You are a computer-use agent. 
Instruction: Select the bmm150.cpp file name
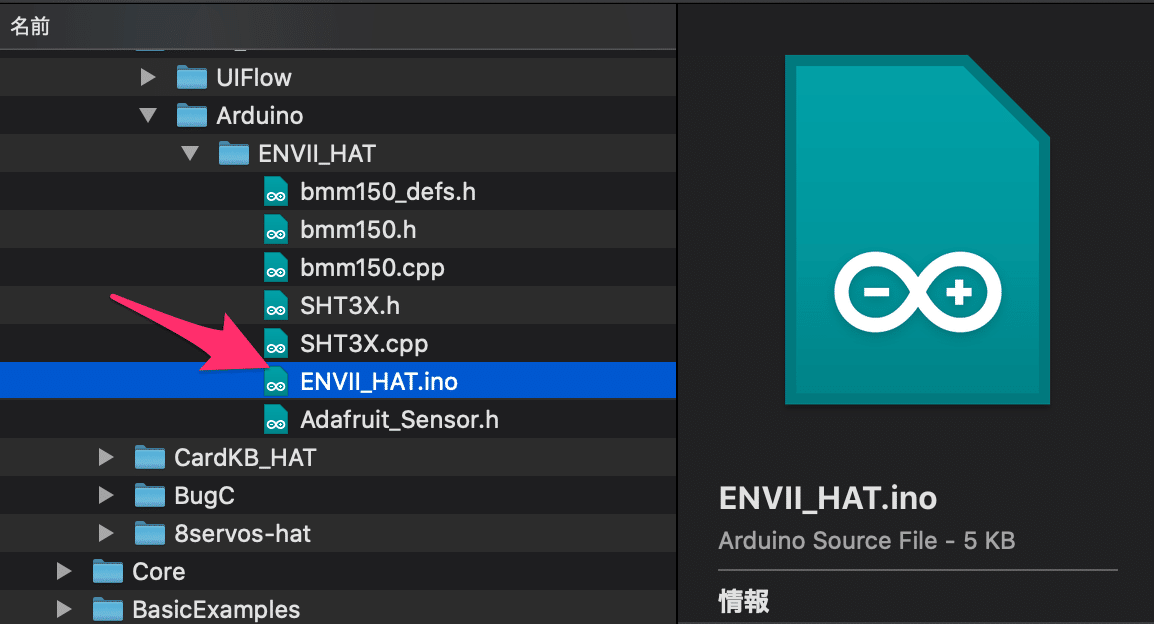click(x=372, y=268)
